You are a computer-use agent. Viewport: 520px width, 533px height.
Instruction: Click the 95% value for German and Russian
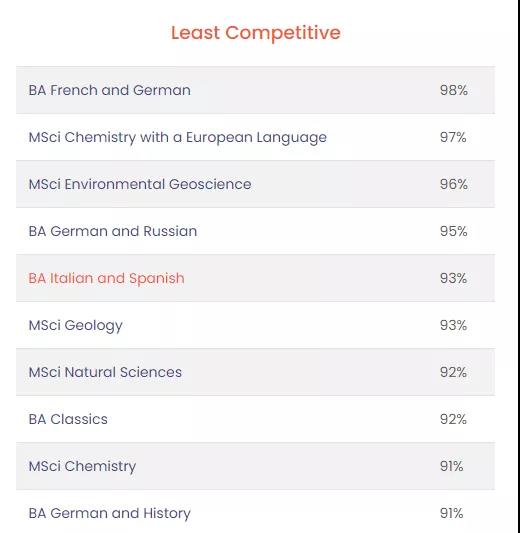point(453,231)
